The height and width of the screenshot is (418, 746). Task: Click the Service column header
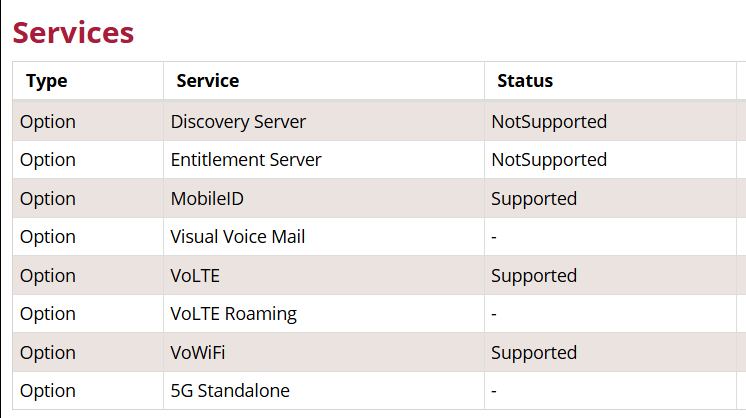point(208,81)
